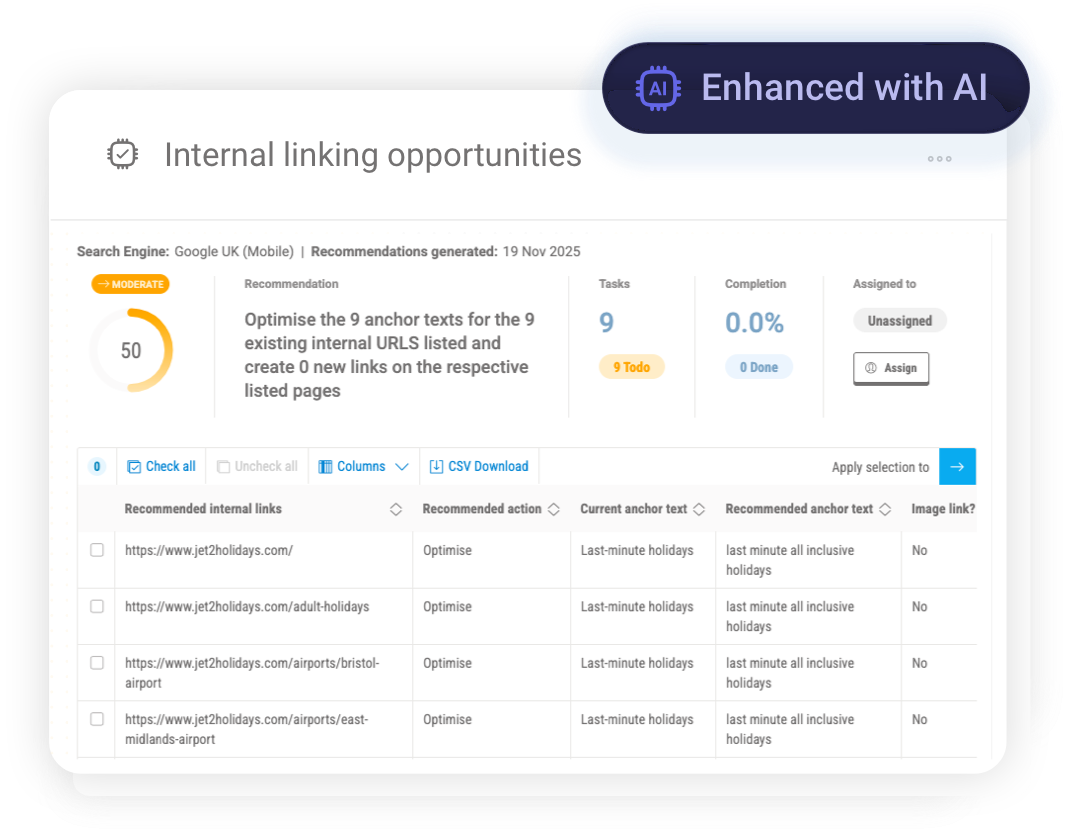
Task: Click the person icon inside the Assign button
Action: pyautogui.click(x=872, y=368)
